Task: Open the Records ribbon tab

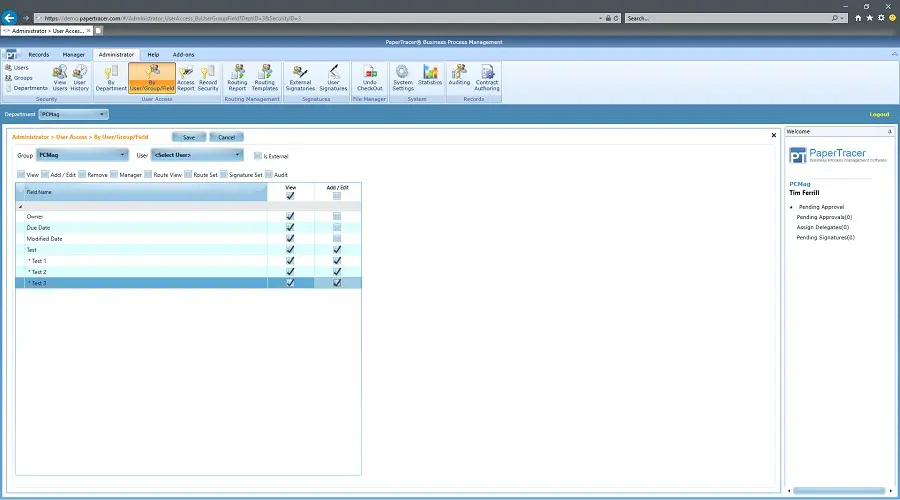Action: [38, 55]
